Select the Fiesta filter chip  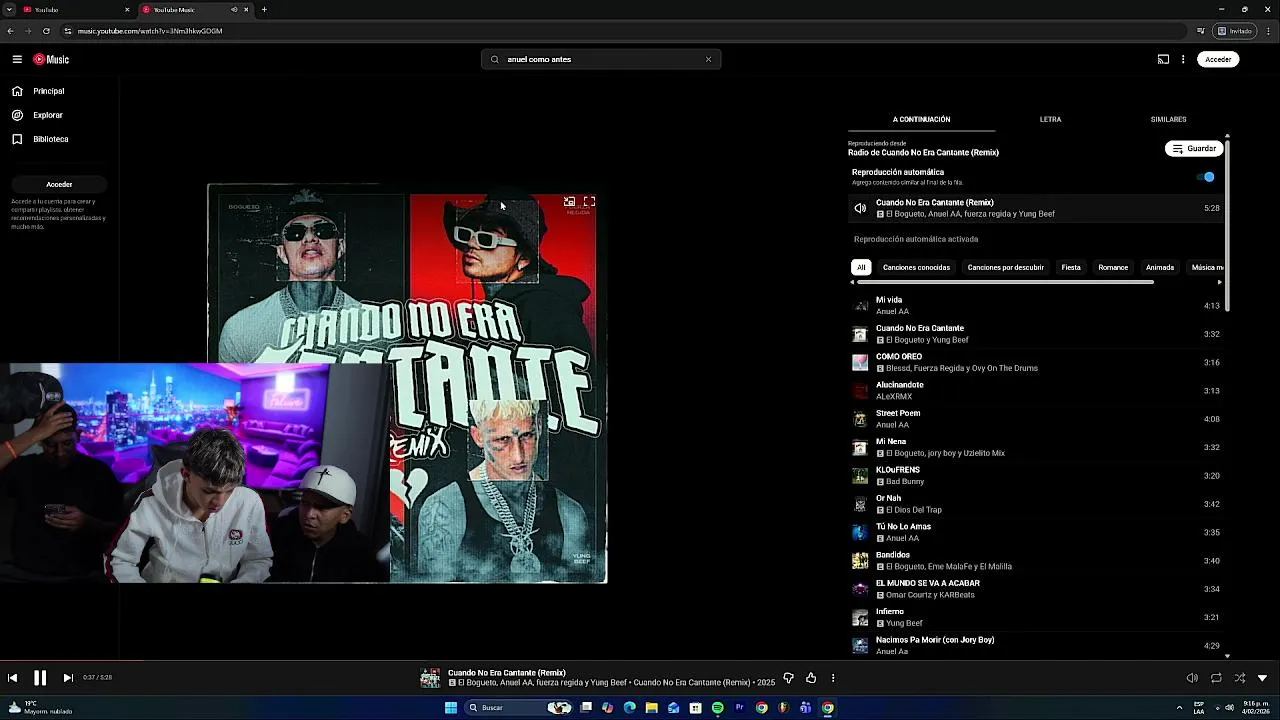(1071, 267)
